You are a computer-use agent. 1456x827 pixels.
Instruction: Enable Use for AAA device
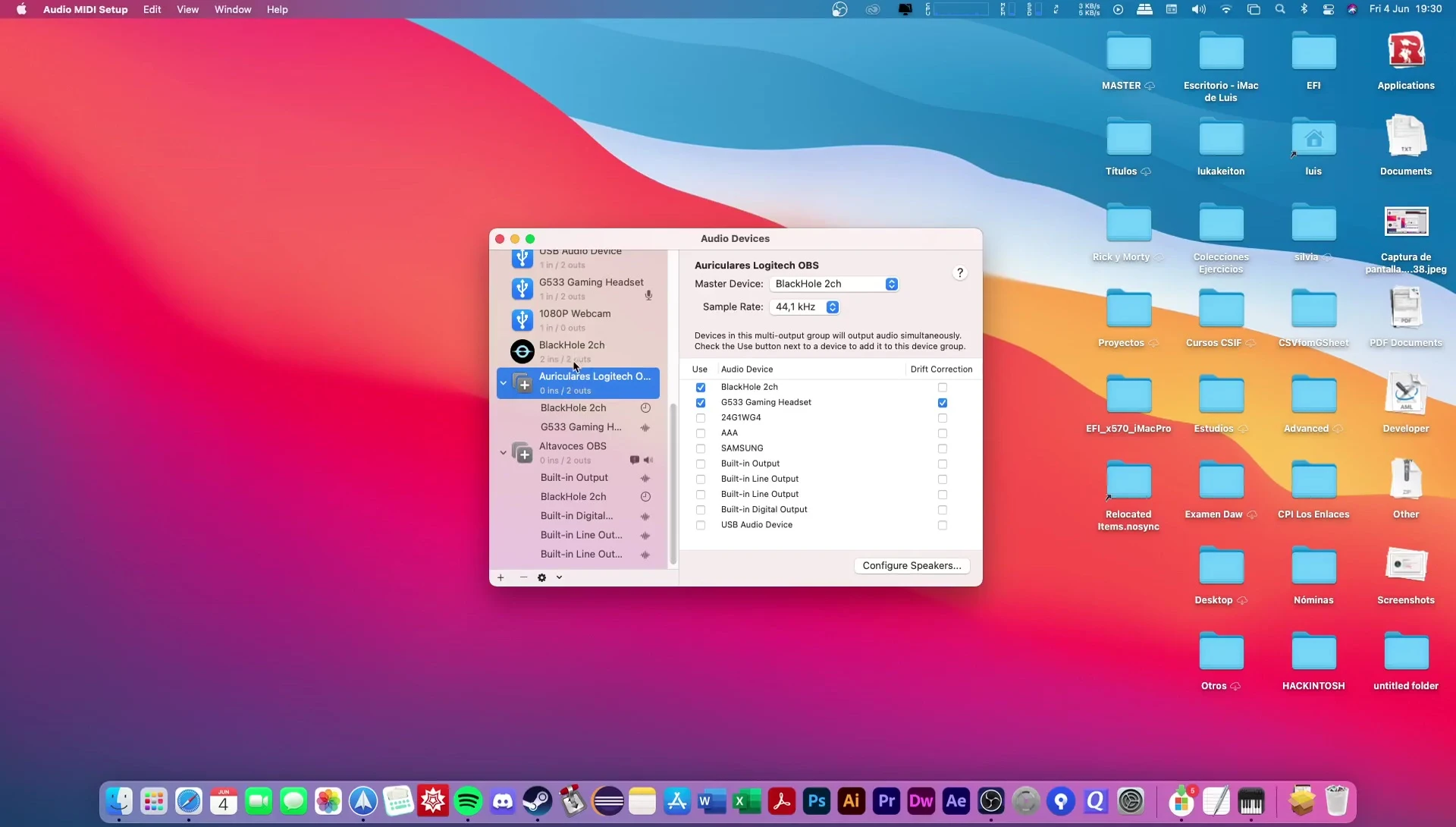pyautogui.click(x=701, y=433)
